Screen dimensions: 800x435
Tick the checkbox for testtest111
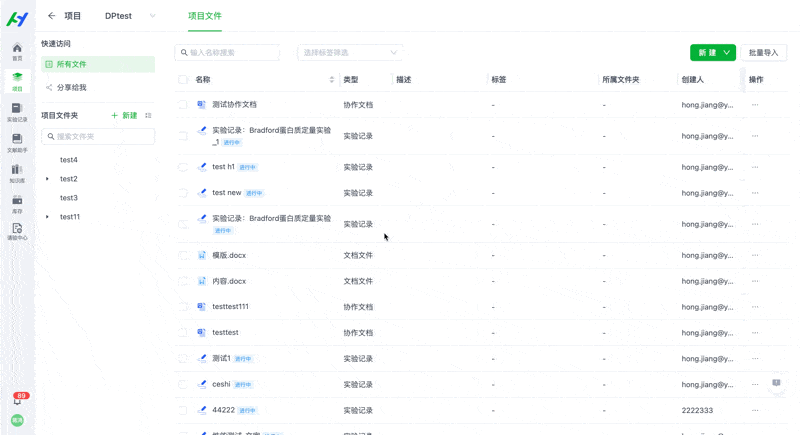coord(183,307)
